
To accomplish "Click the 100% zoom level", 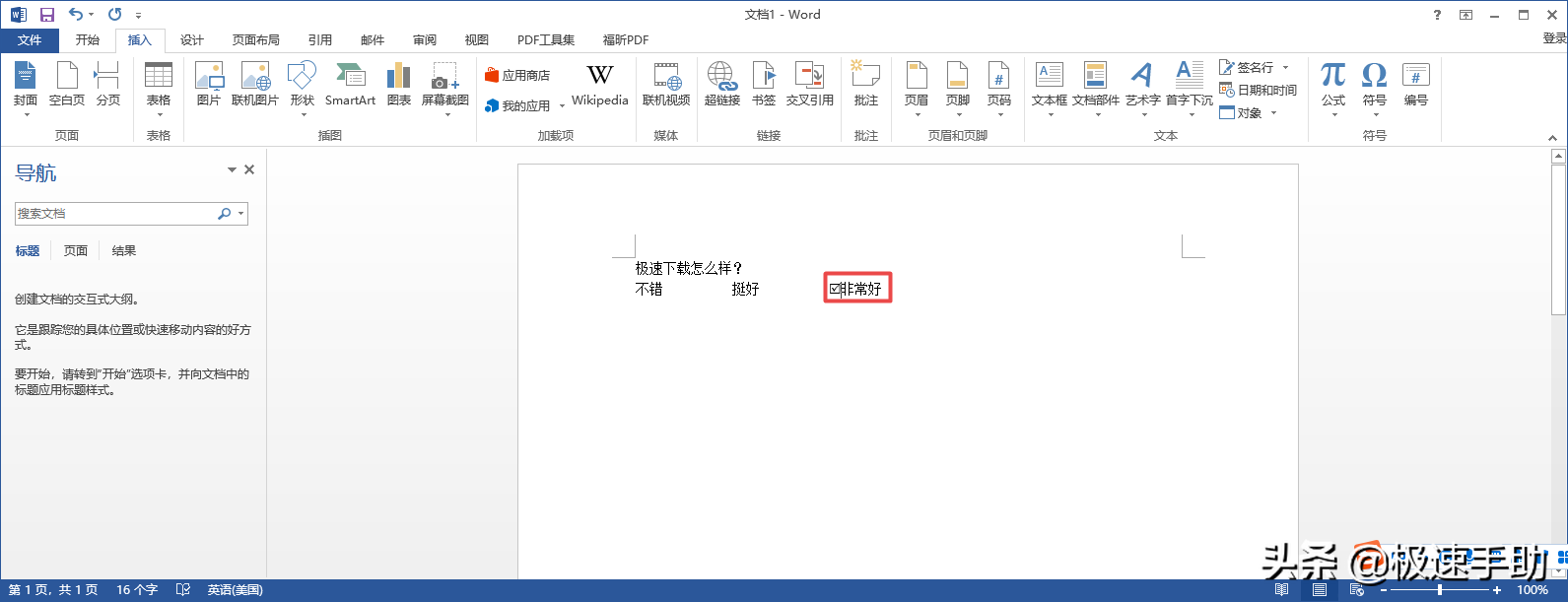I will pos(1533,590).
